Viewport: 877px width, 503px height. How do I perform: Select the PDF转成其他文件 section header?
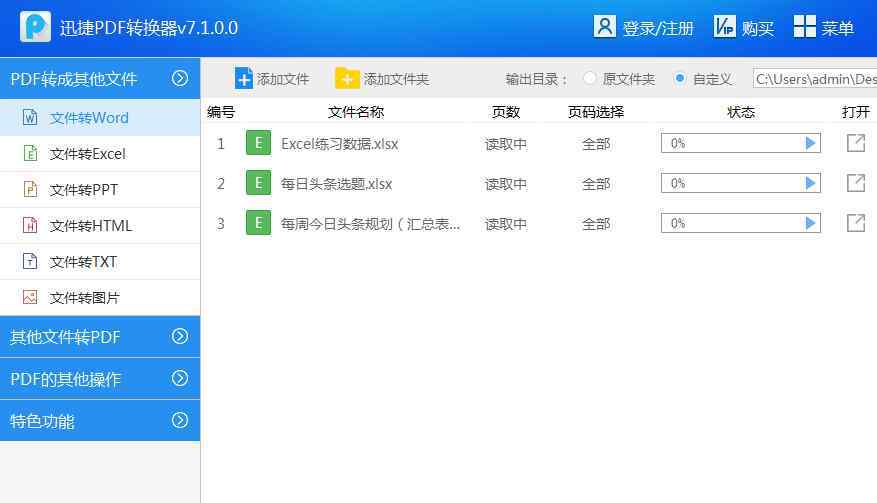(x=100, y=78)
